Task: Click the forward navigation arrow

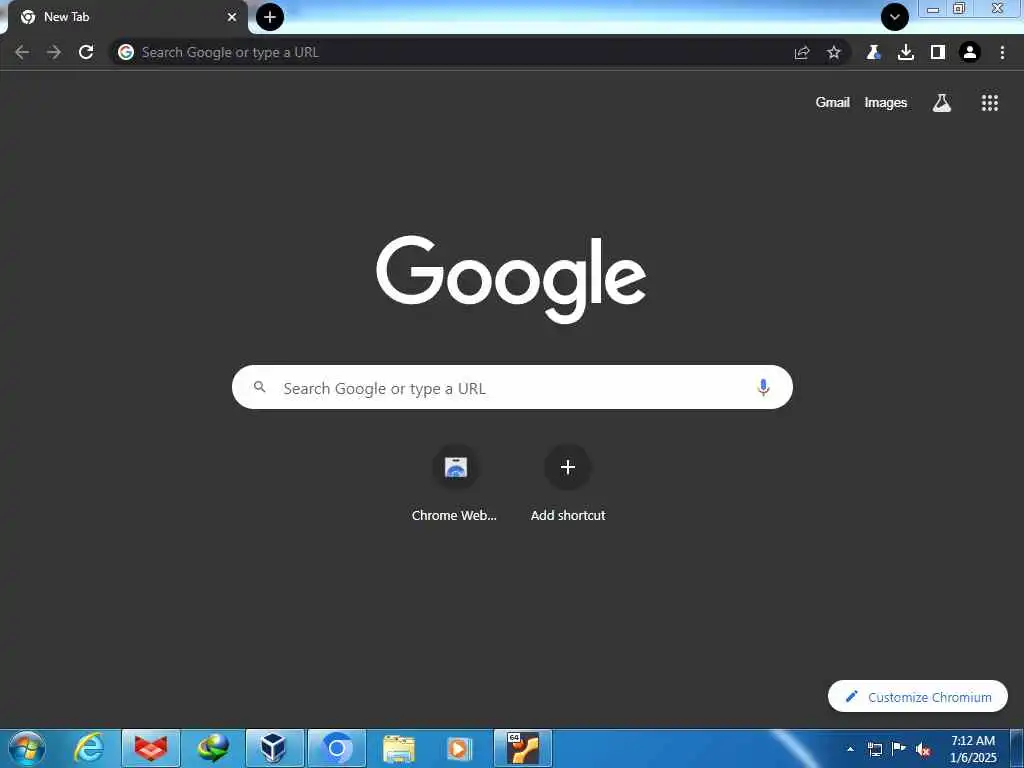Action: [x=54, y=52]
